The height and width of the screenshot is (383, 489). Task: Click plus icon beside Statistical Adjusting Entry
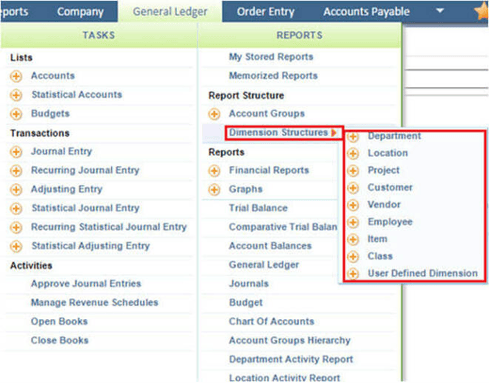pos(16,247)
